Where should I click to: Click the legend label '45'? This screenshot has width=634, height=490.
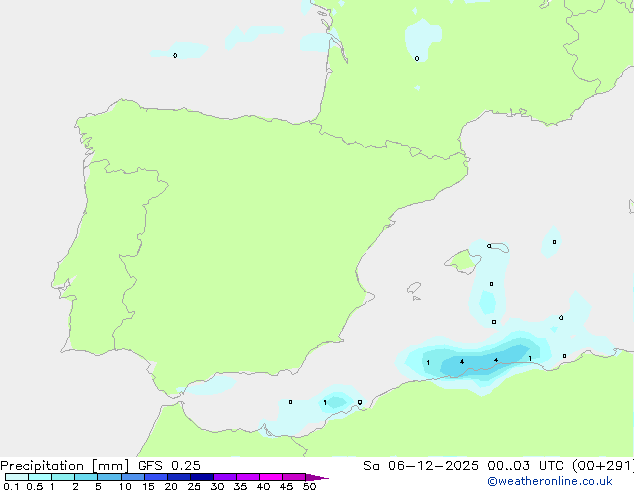click(286, 486)
